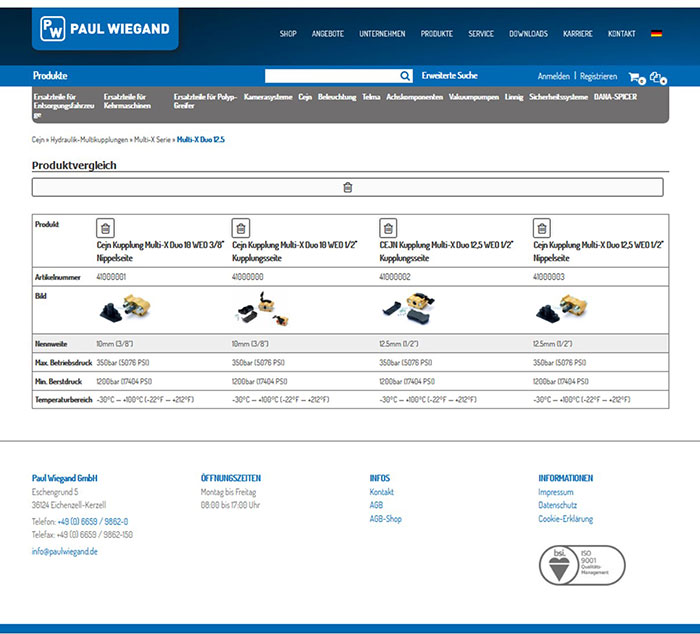Screen dimensions: 700x634
Task: Open the KONTAKT menu
Action: (621, 33)
